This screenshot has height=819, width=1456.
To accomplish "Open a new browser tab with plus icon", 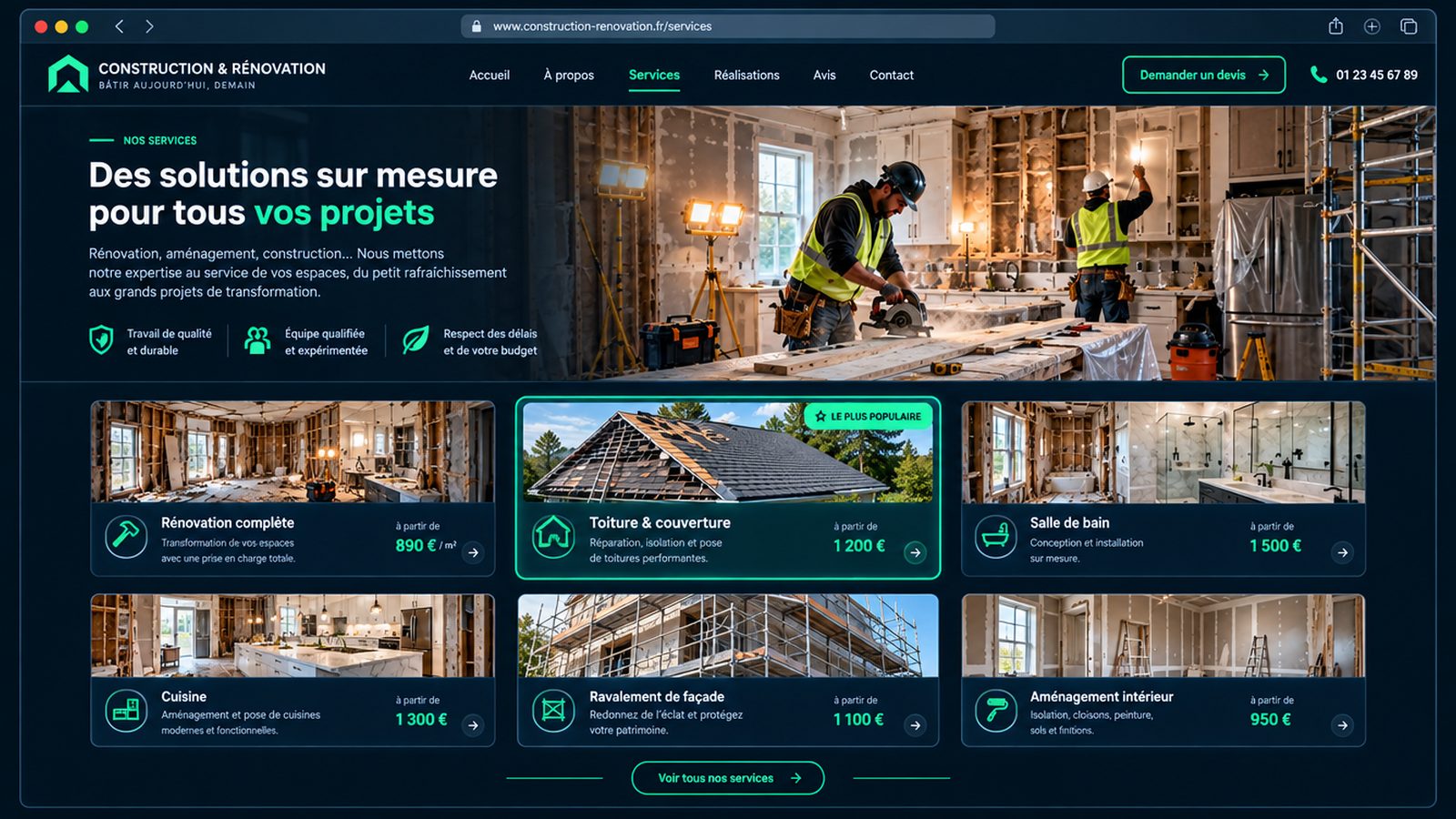I will 1372,26.
